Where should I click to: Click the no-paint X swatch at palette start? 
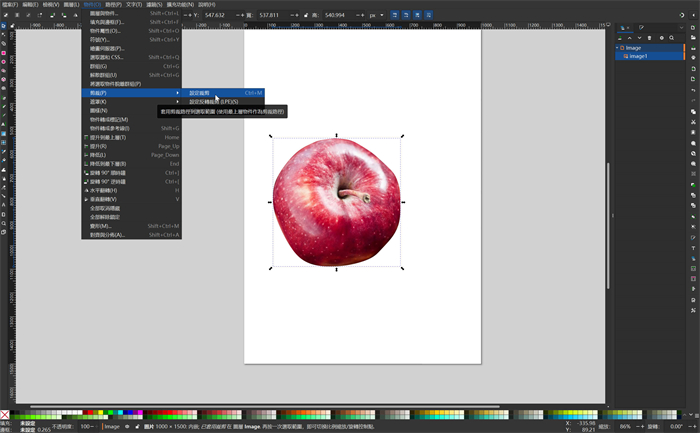(x=5, y=414)
